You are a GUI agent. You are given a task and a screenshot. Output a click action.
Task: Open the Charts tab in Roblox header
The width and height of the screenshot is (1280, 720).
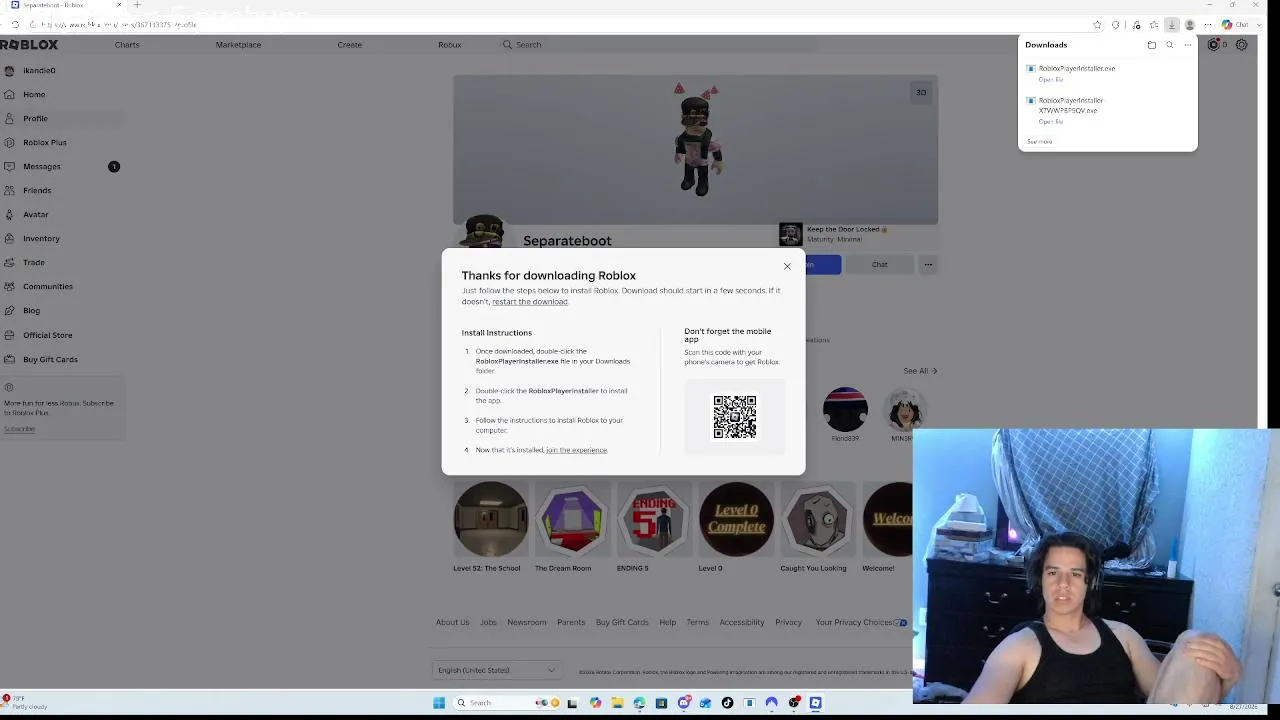click(127, 45)
